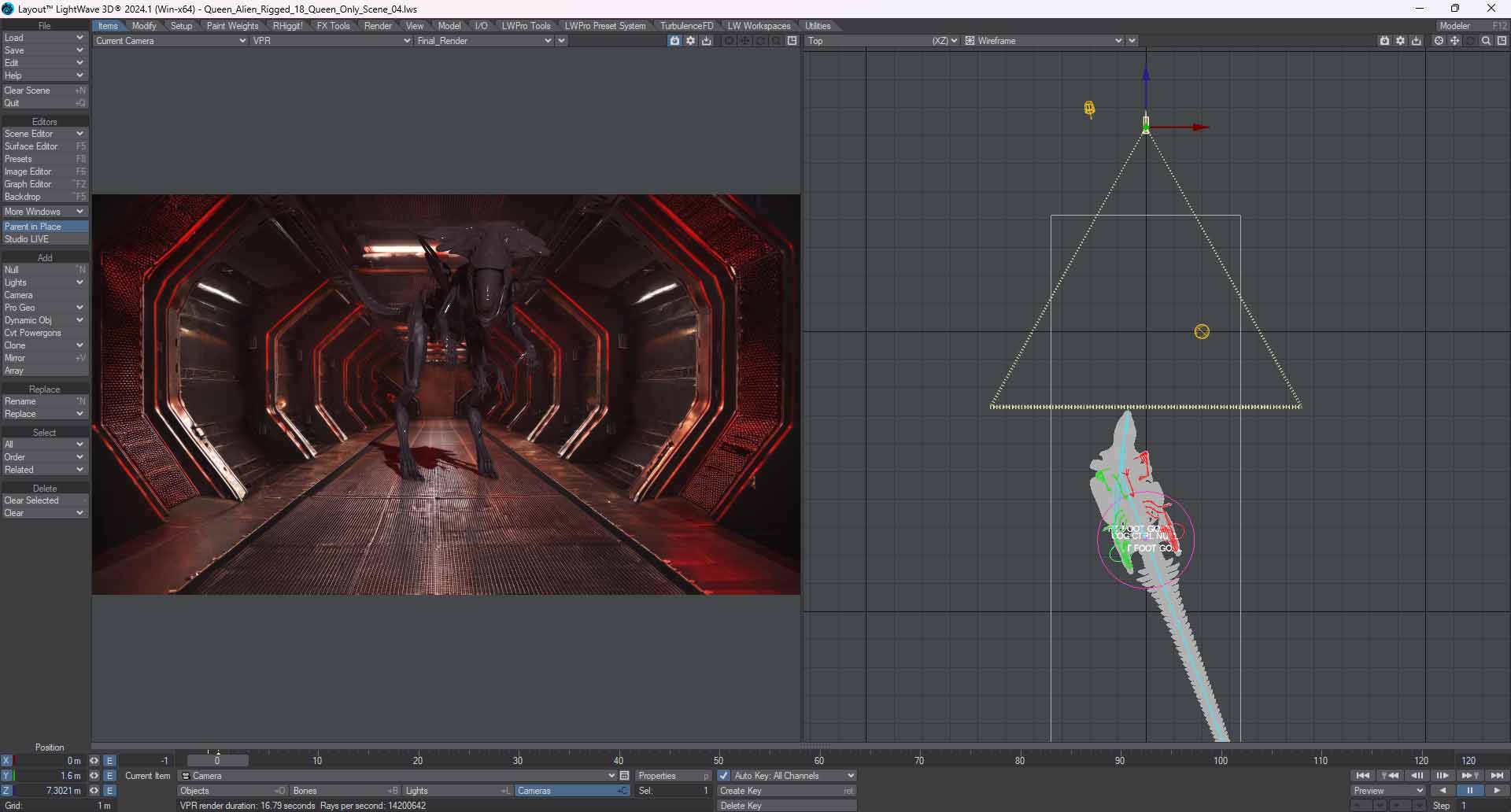Click the magnifier zoom icon in the Top viewport header
The image size is (1511, 812).
(1486, 41)
